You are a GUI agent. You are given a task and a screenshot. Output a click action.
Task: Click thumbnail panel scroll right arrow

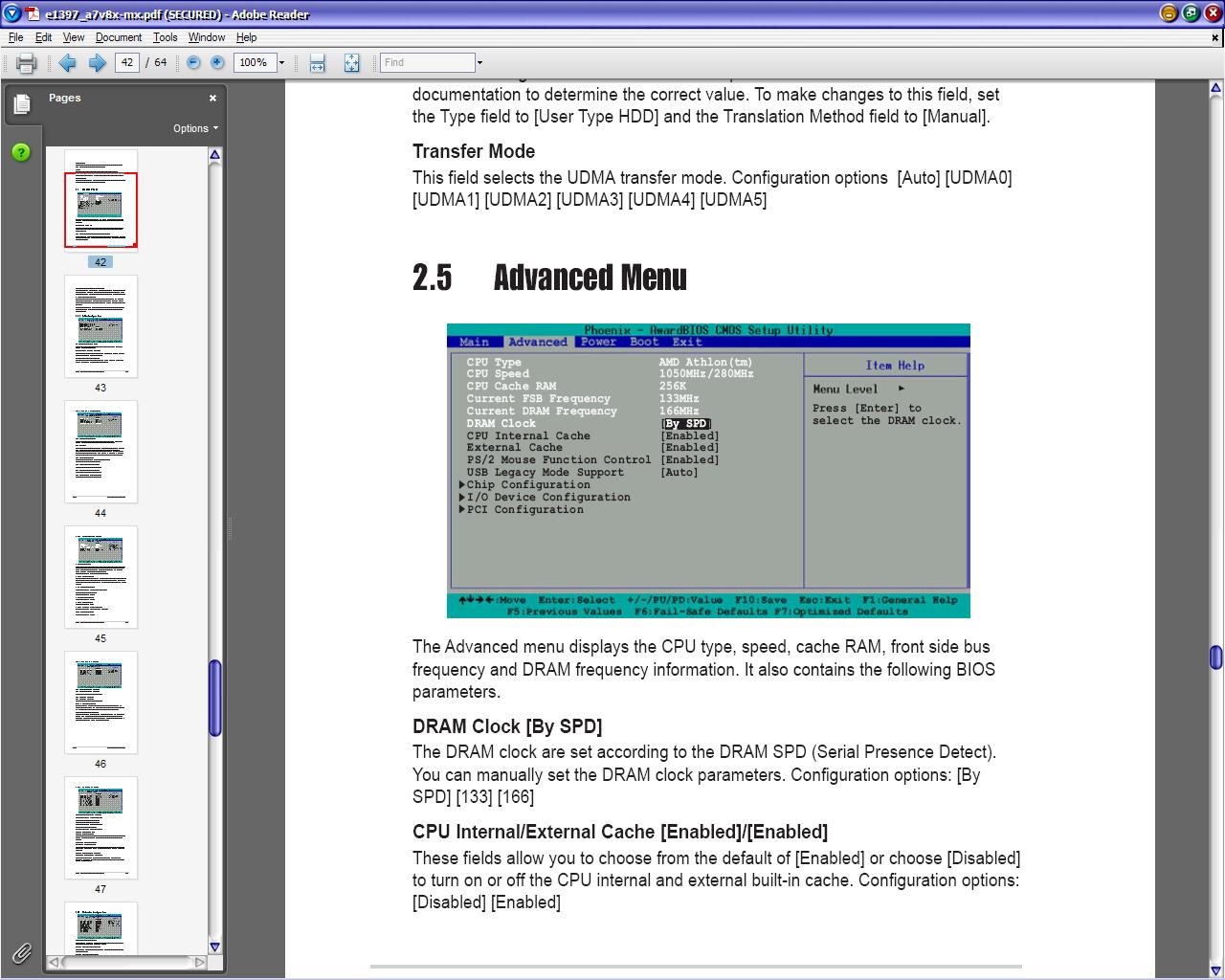pos(200,962)
